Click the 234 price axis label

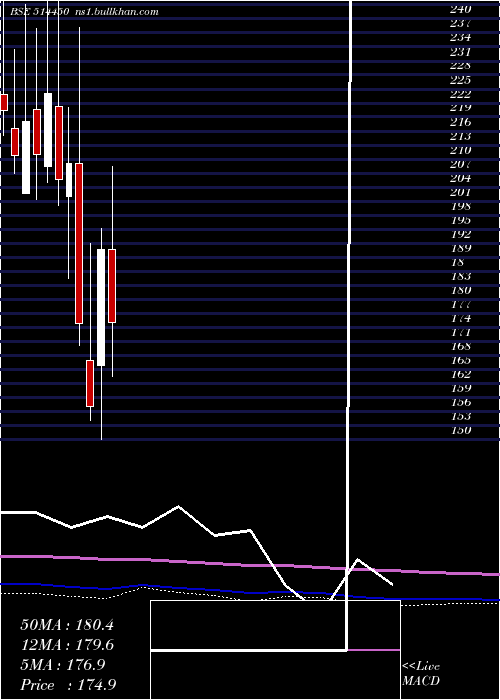[460, 38]
